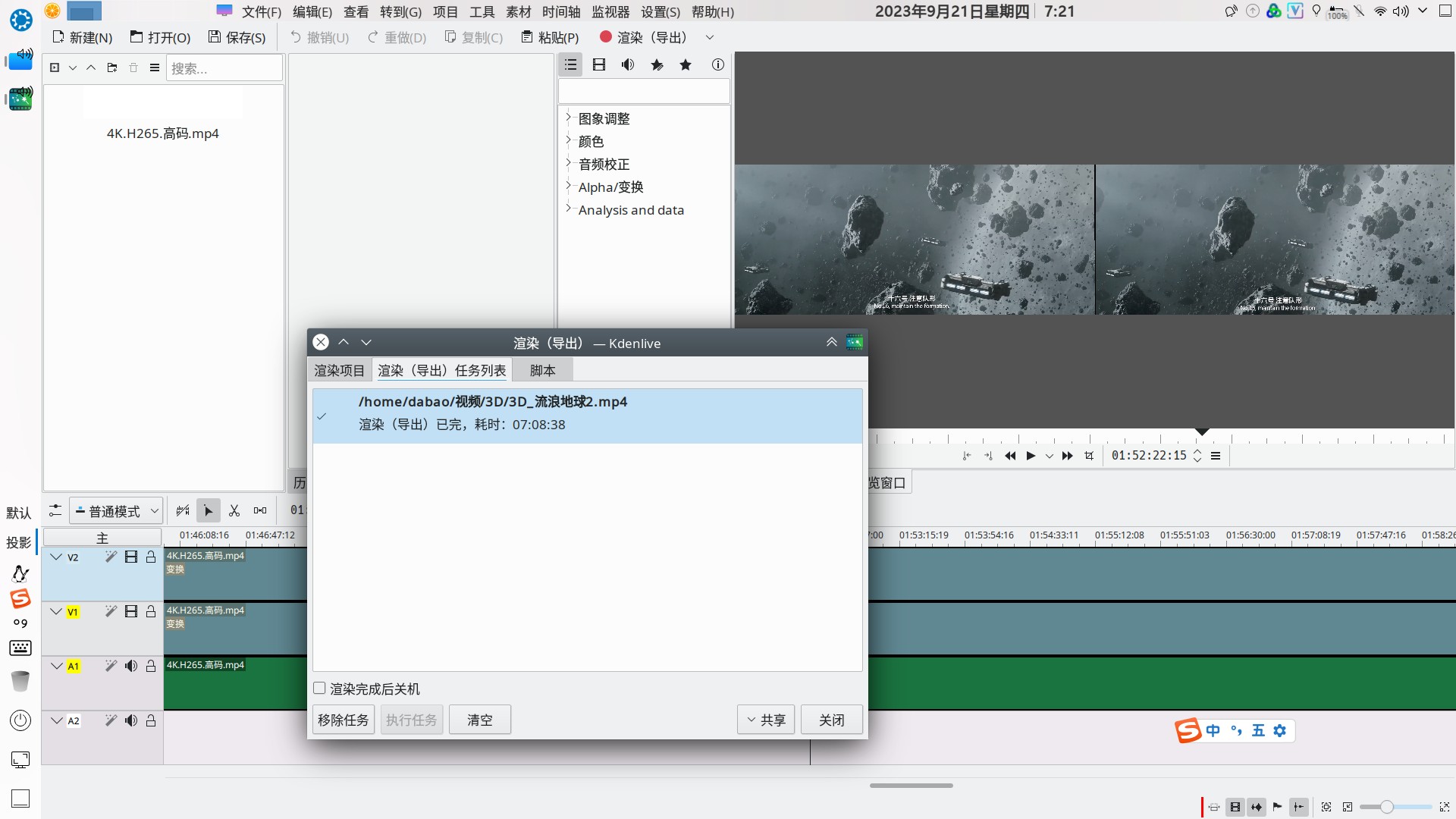
Task: Lock the V1 track
Action: click(151, 612)
